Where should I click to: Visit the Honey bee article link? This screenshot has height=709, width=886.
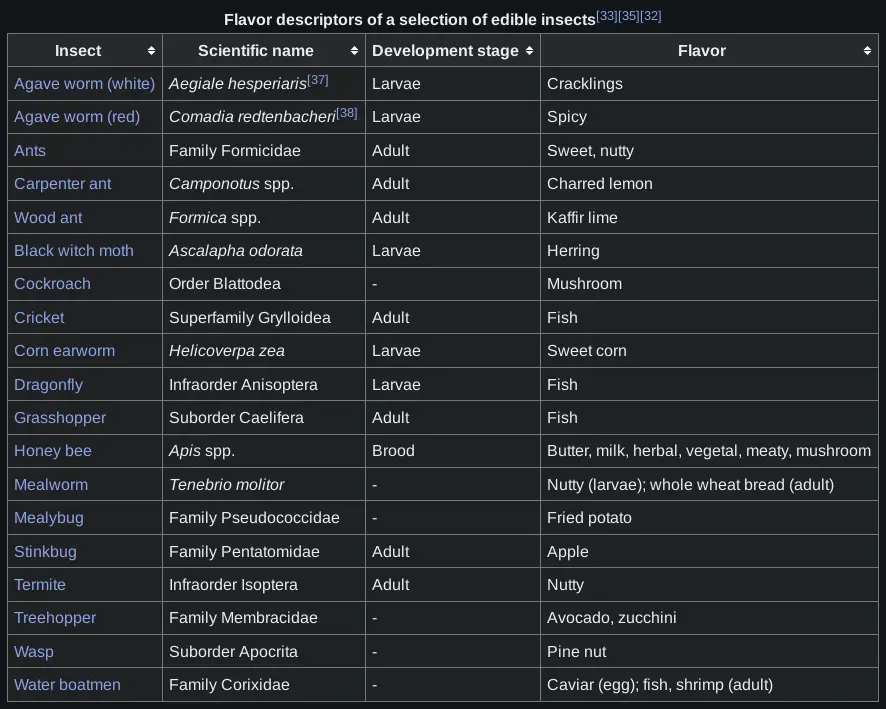click(x=53, y=451)
